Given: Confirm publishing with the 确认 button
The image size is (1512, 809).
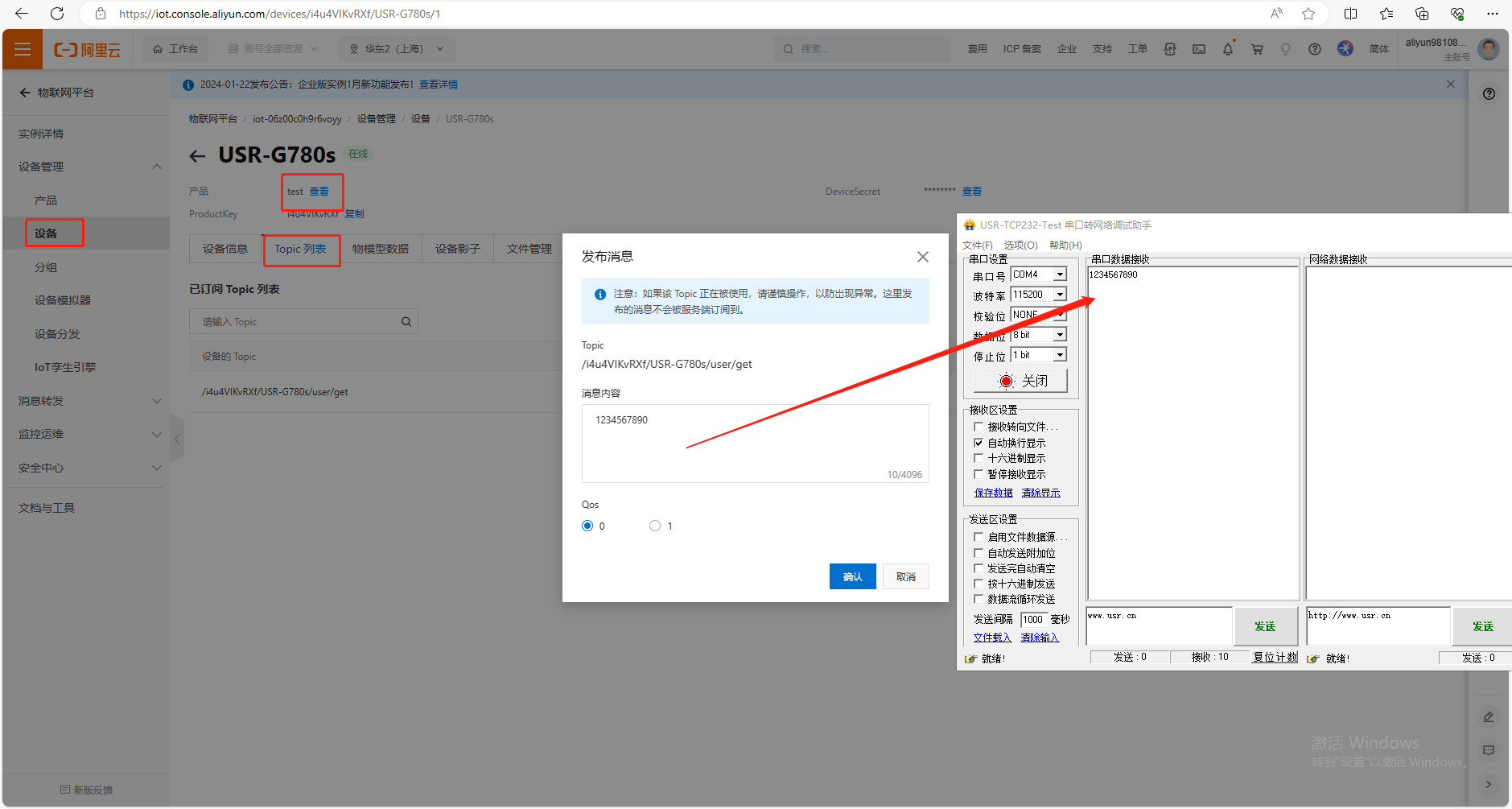Looking at the screenshot, I should (x=852, y=576).
